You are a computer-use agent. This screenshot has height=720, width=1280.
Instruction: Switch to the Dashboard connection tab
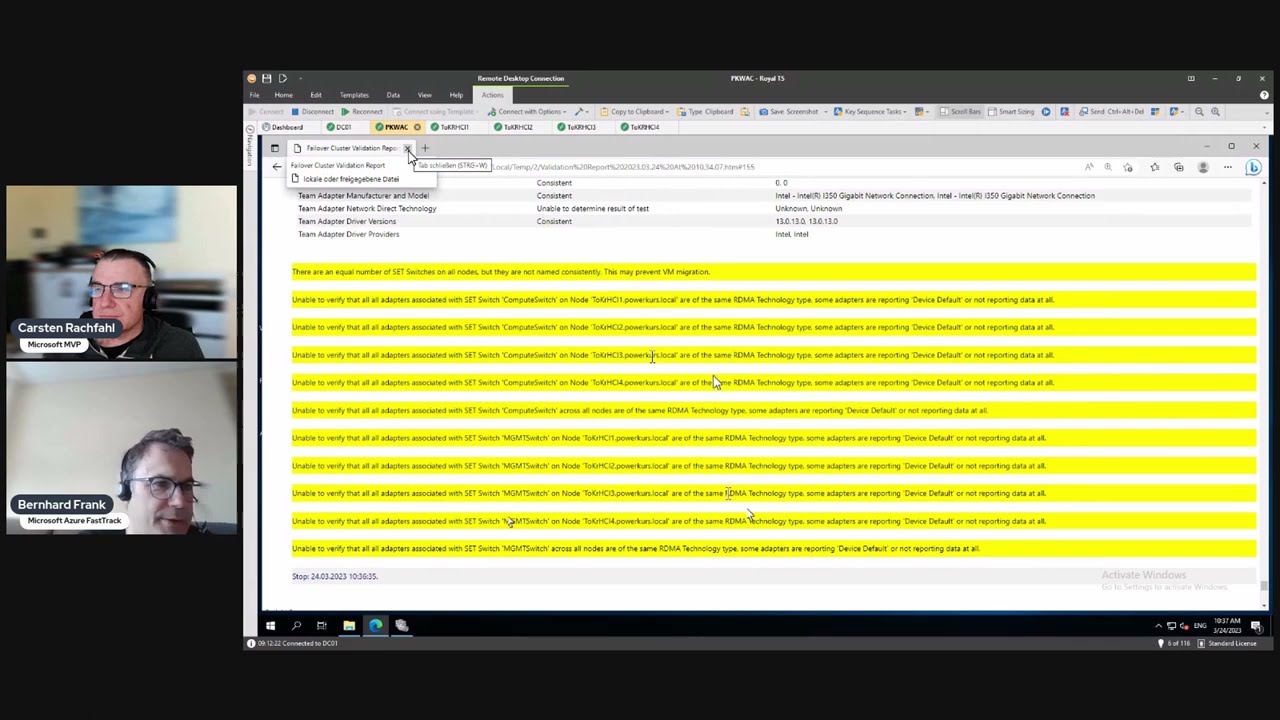283,127
